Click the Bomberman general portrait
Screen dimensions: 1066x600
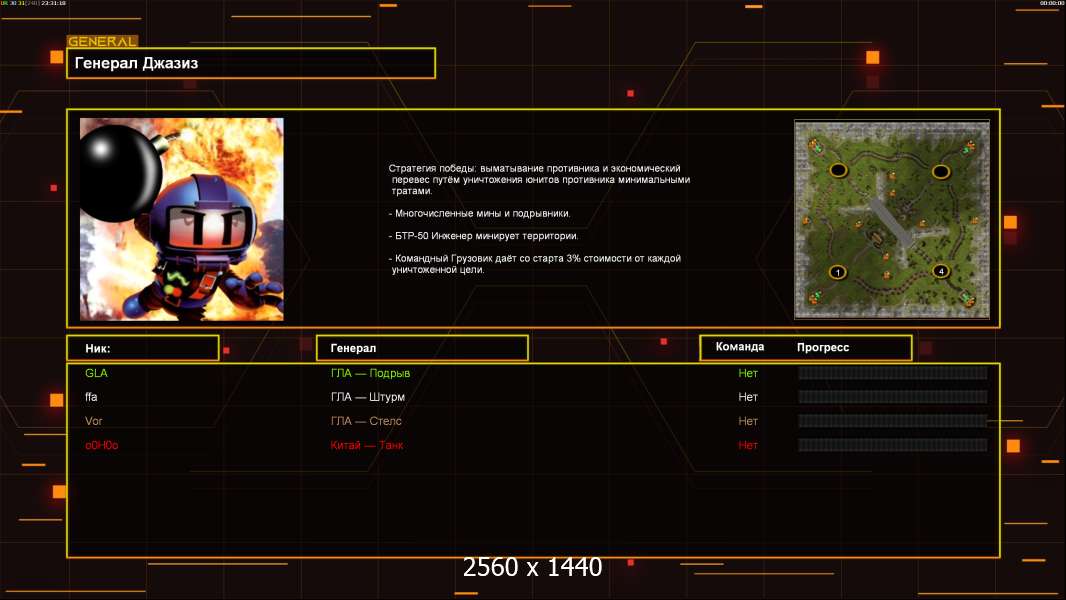click(x=182, y=219)
